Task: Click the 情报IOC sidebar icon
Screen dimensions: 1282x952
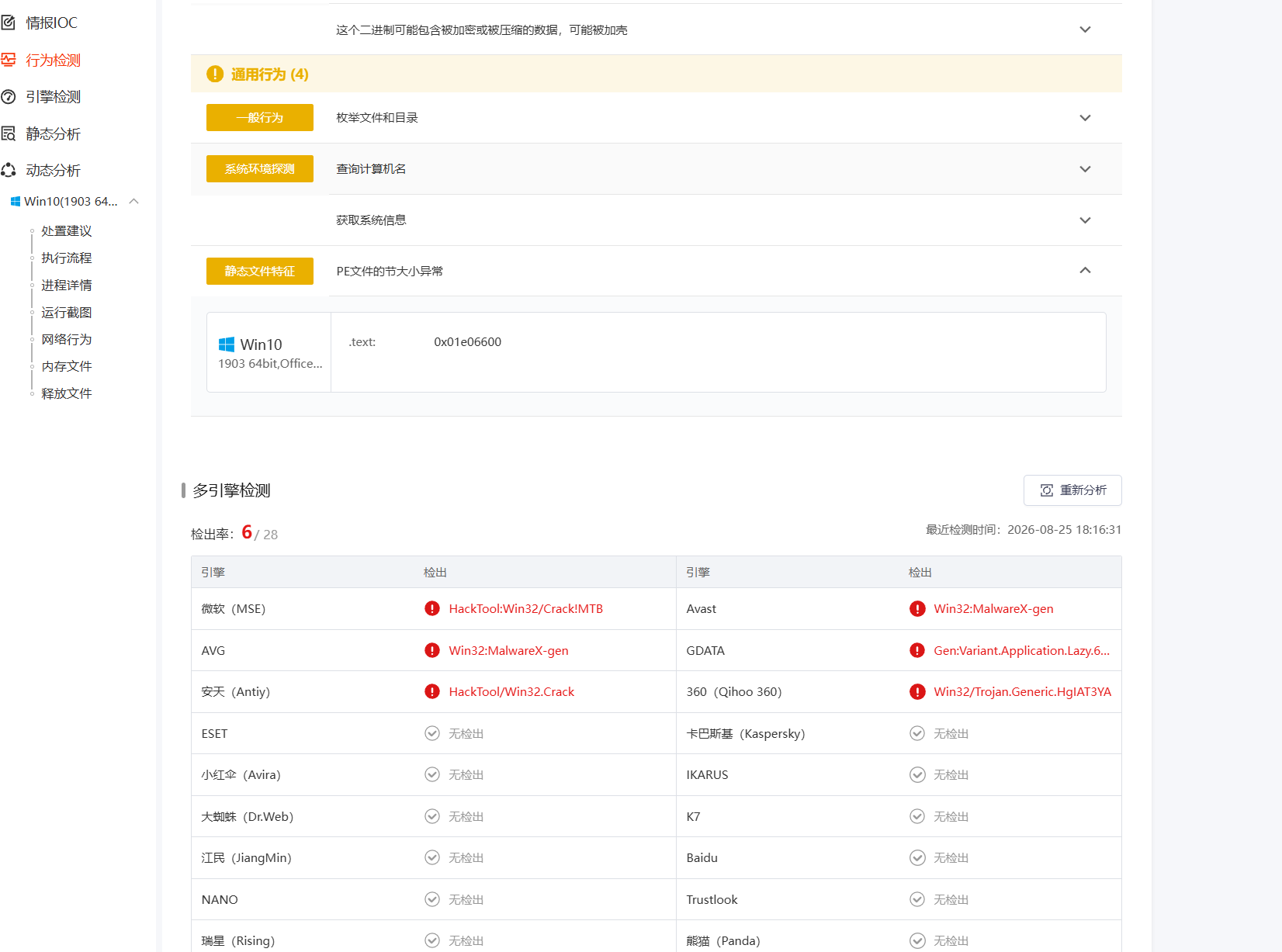Action: point(9,23)
